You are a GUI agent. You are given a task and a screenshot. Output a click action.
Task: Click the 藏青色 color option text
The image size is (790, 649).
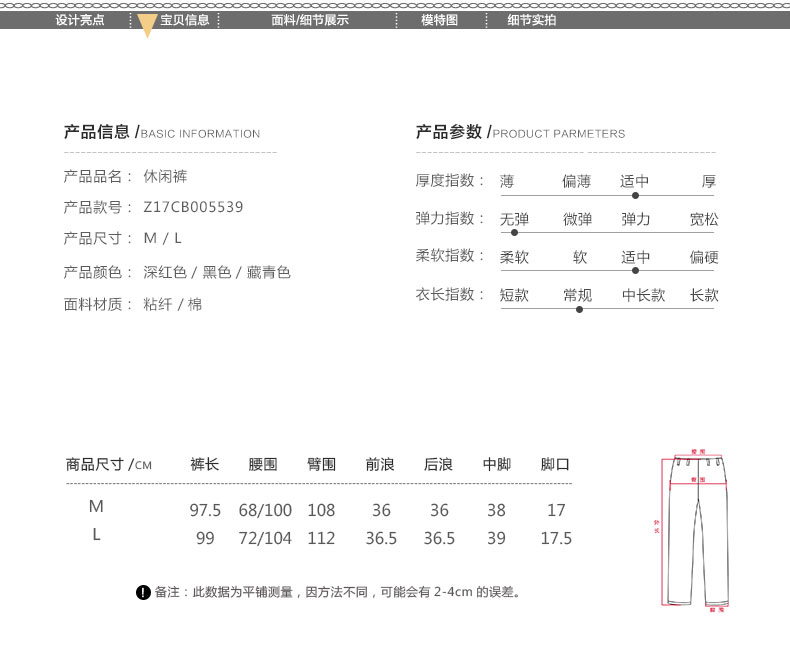click(x=268, y=272)
